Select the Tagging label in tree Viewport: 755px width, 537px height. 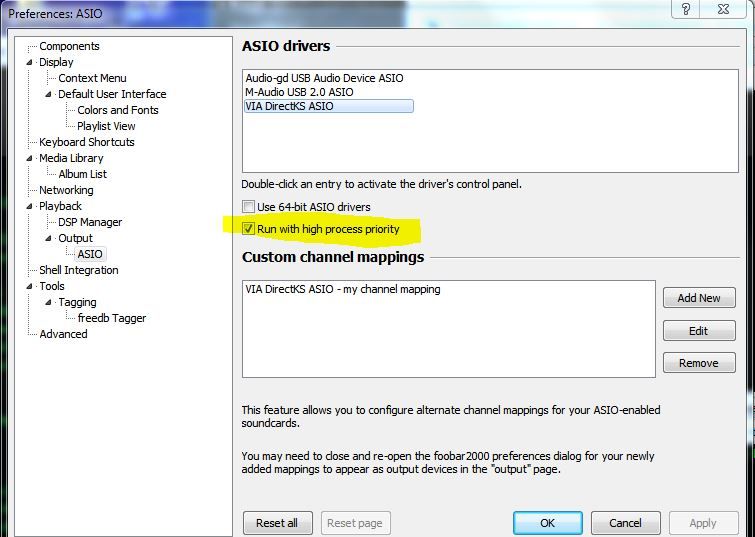click(78, 302)
